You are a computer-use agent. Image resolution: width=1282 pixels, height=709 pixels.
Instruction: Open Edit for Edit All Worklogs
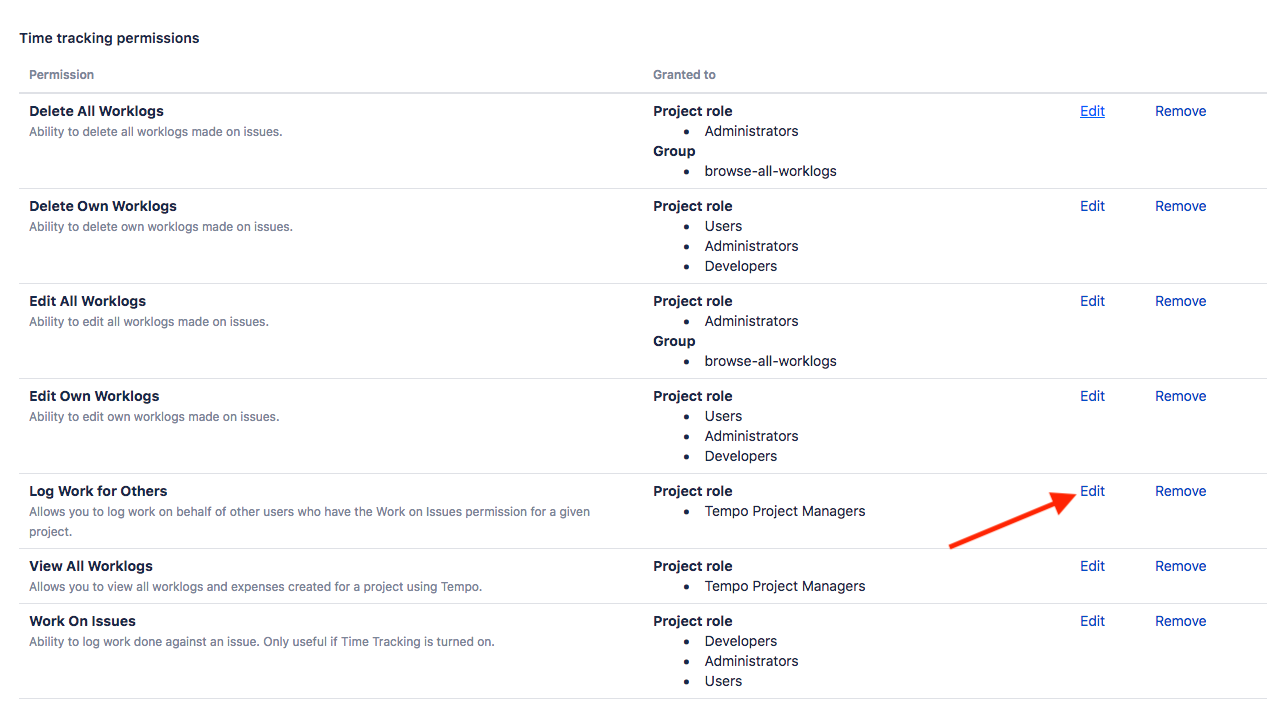click(x=1092, y=301)
